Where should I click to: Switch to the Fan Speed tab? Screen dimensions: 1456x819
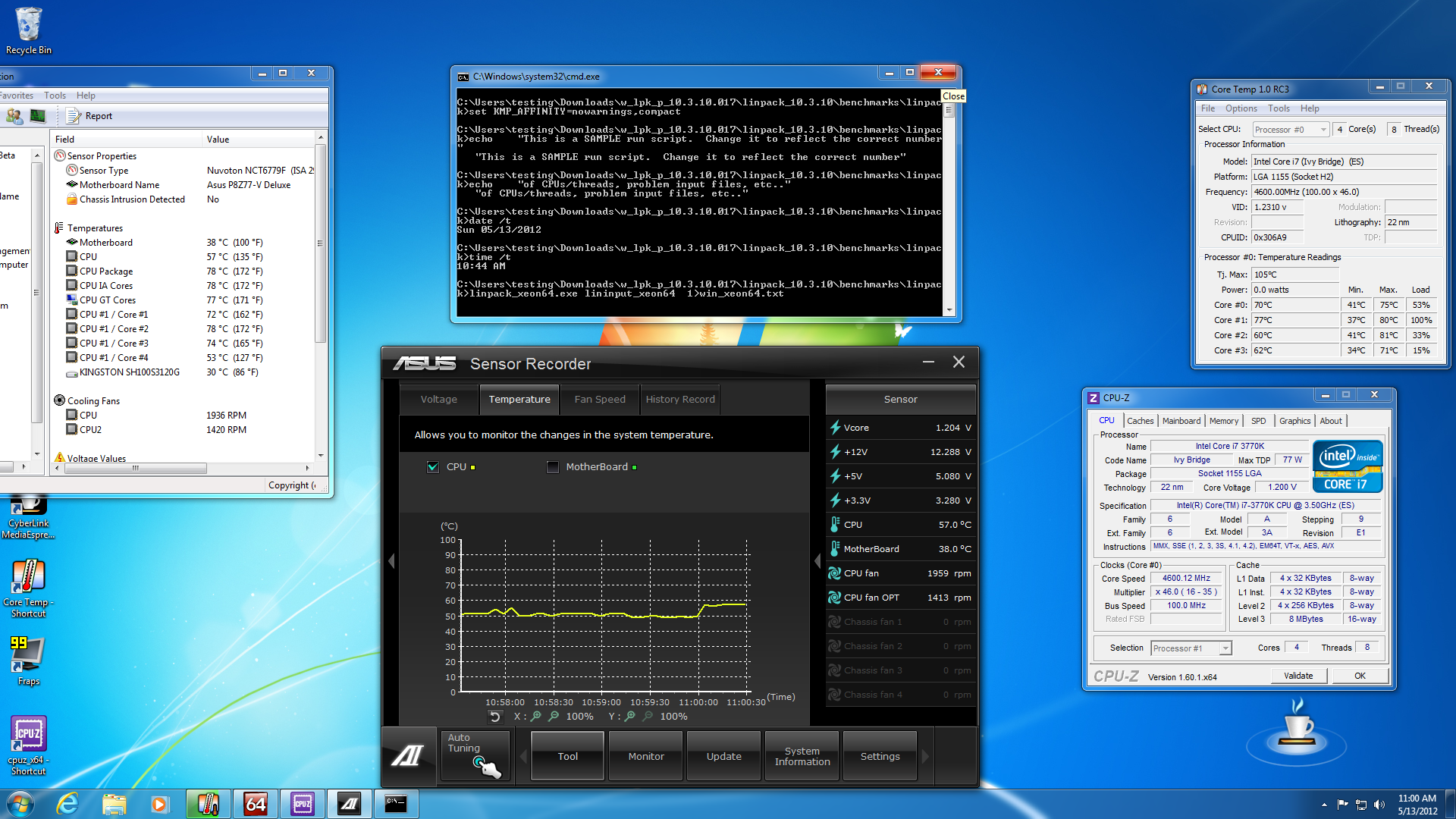pyautogui.click(x=600, y=399)
